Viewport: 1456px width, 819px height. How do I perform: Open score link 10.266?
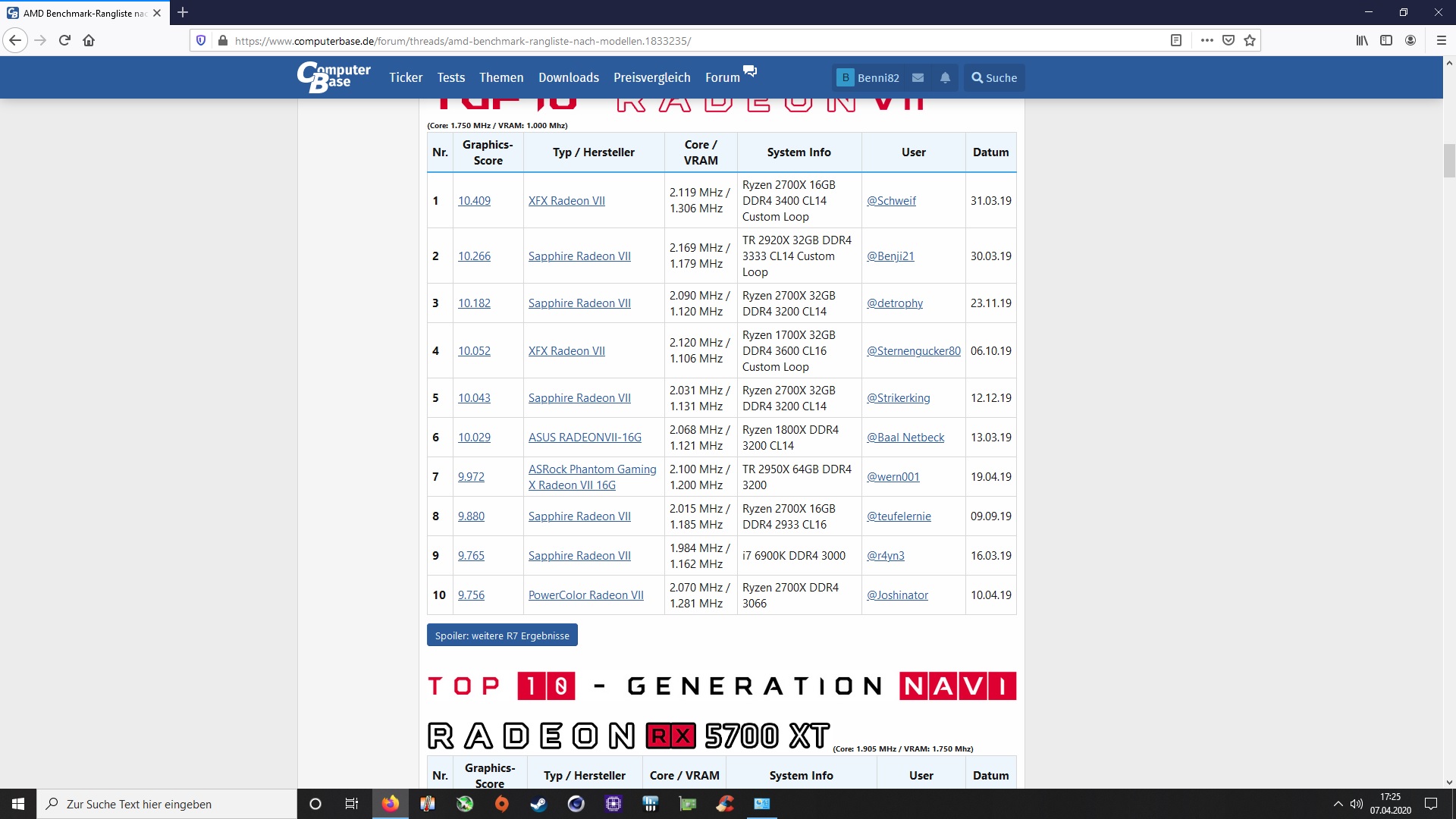[x=474, y=256]
